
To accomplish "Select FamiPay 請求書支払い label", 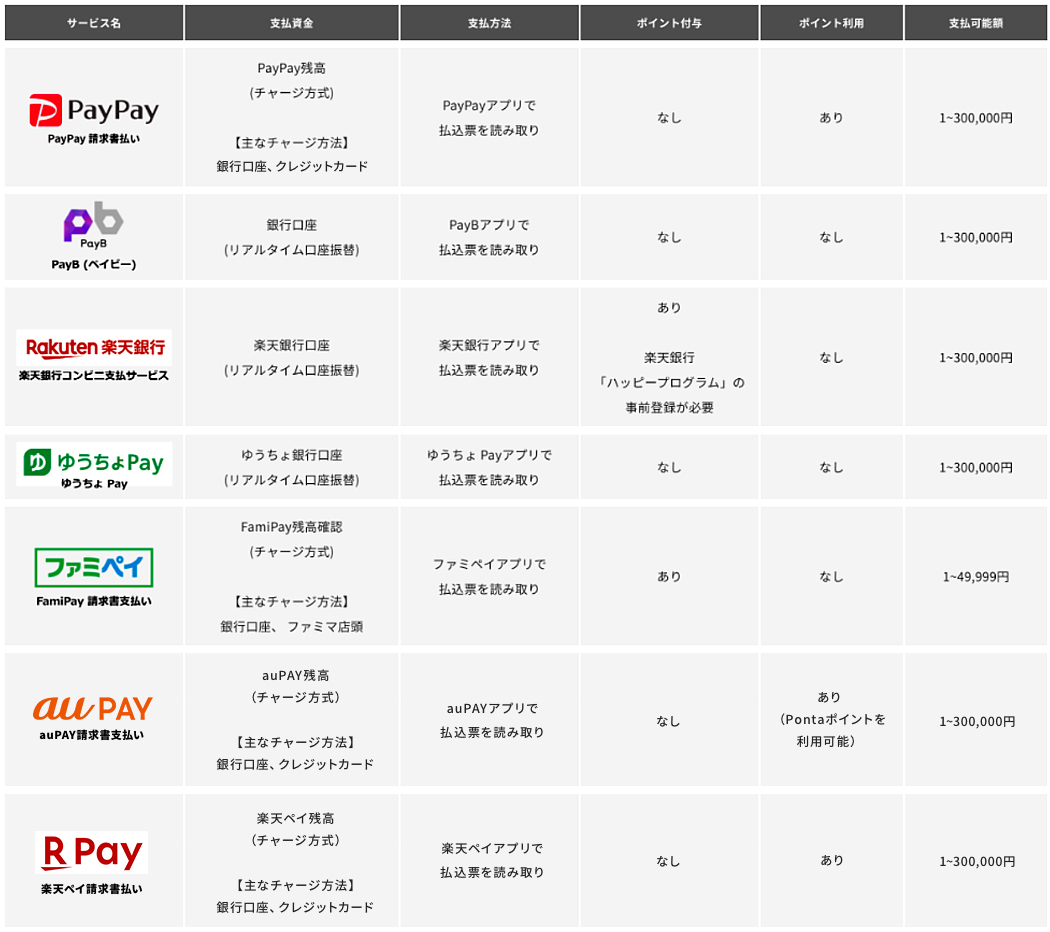I will 94,601.
